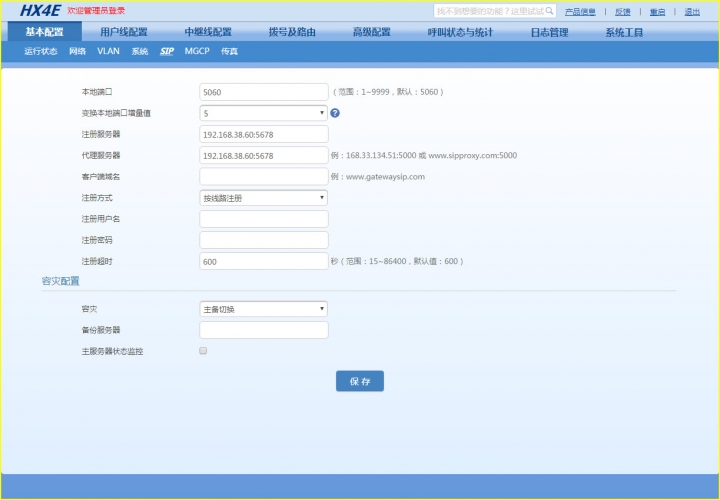Toggle 主服务器状态监控 checkbox
Viewport: 720px width, 500px height.
203,351
